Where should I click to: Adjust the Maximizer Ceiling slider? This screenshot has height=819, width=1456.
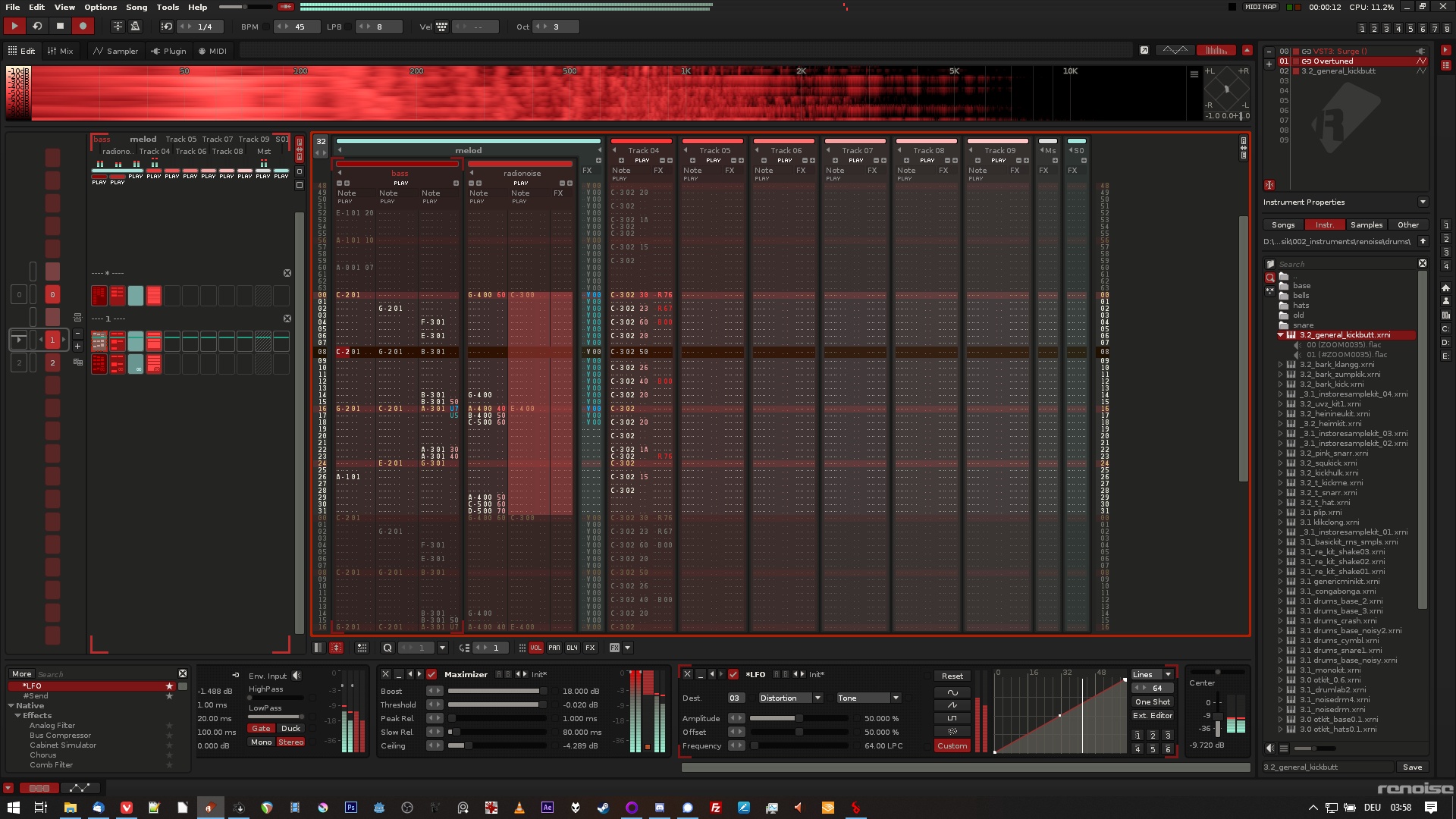tap(497, 745)
